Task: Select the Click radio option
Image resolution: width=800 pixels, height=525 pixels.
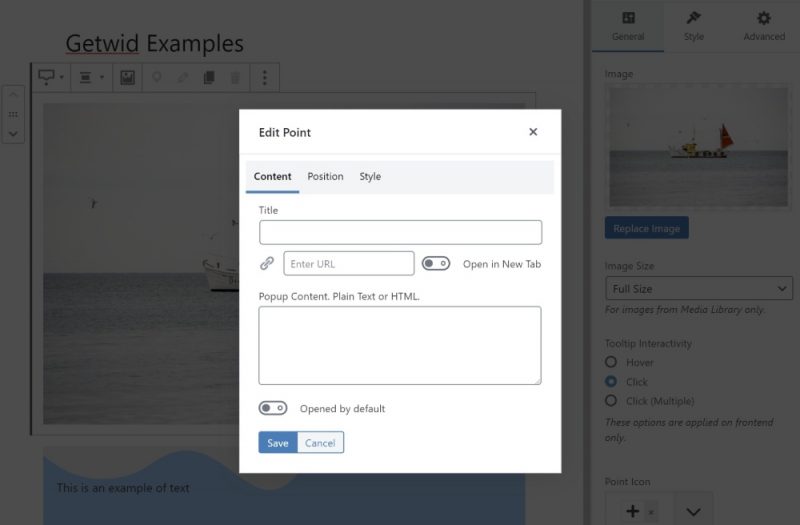Action: click(611, 382)
